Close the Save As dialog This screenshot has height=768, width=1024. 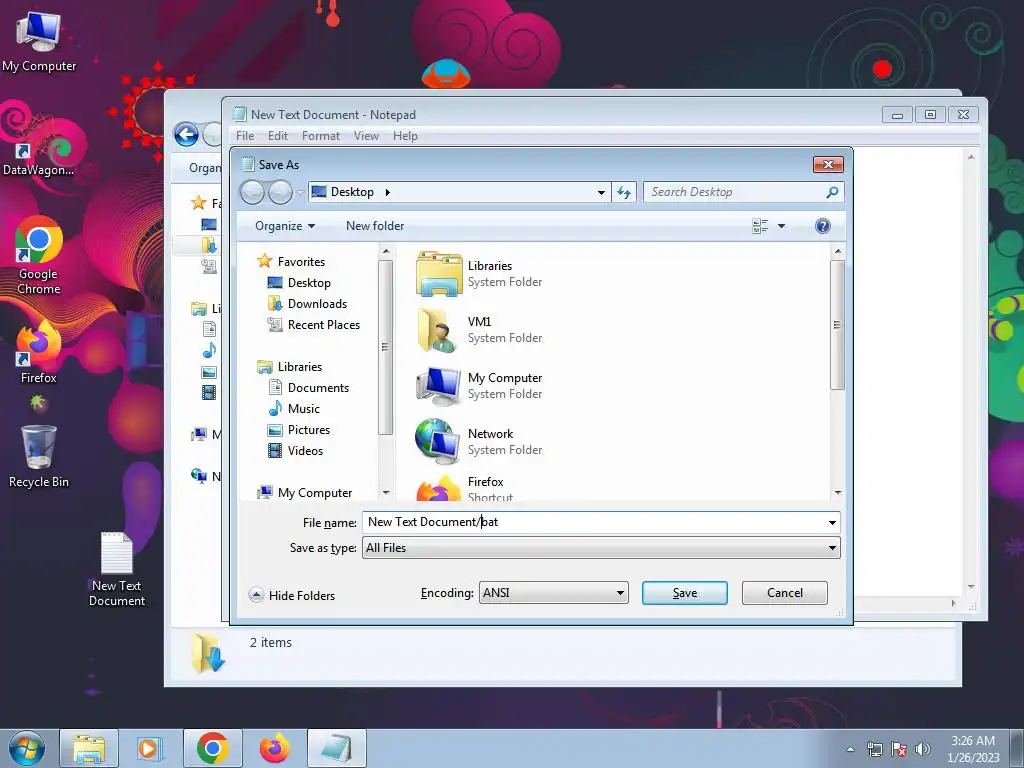[828, 165]
